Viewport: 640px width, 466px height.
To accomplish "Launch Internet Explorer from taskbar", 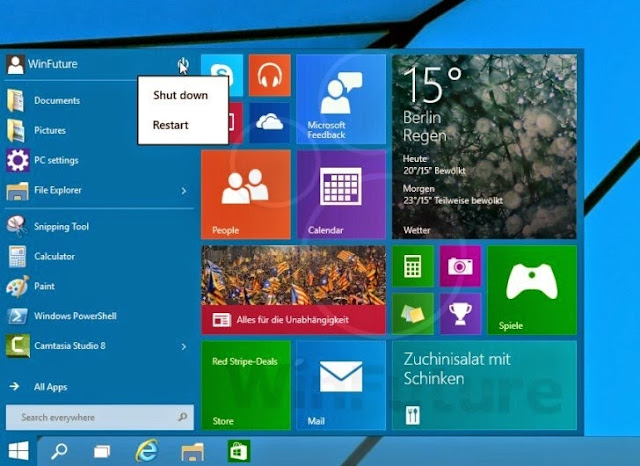I will (x=147, y=450).
